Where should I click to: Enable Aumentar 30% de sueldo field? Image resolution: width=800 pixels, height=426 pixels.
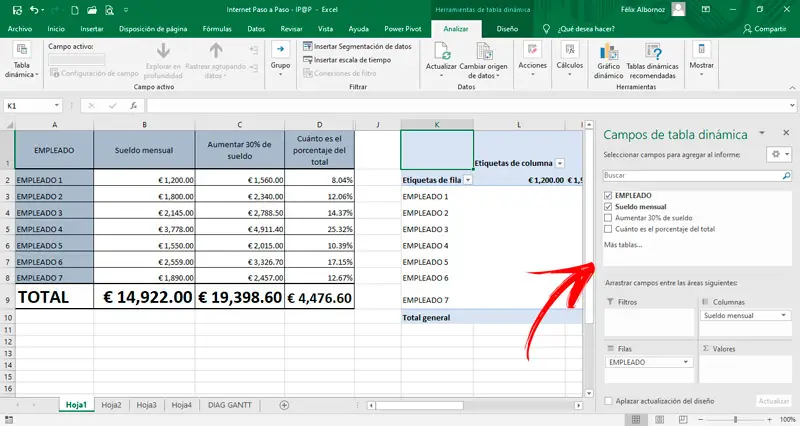click(x=609, y=217)
